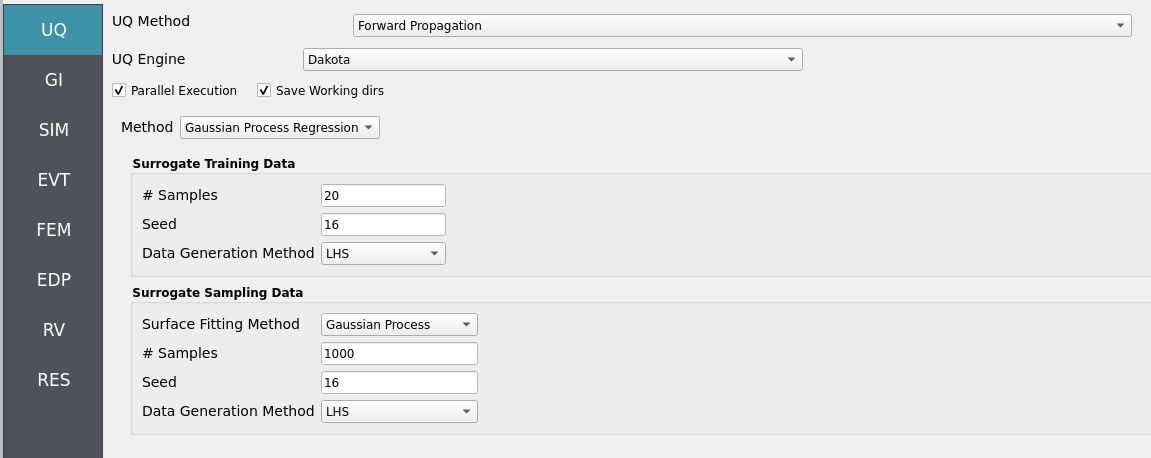Open the RV sidebar tab
Image resolution: width=1151 pixels, height=458 pixels.
pyautogui.click(x=53, y=330)
